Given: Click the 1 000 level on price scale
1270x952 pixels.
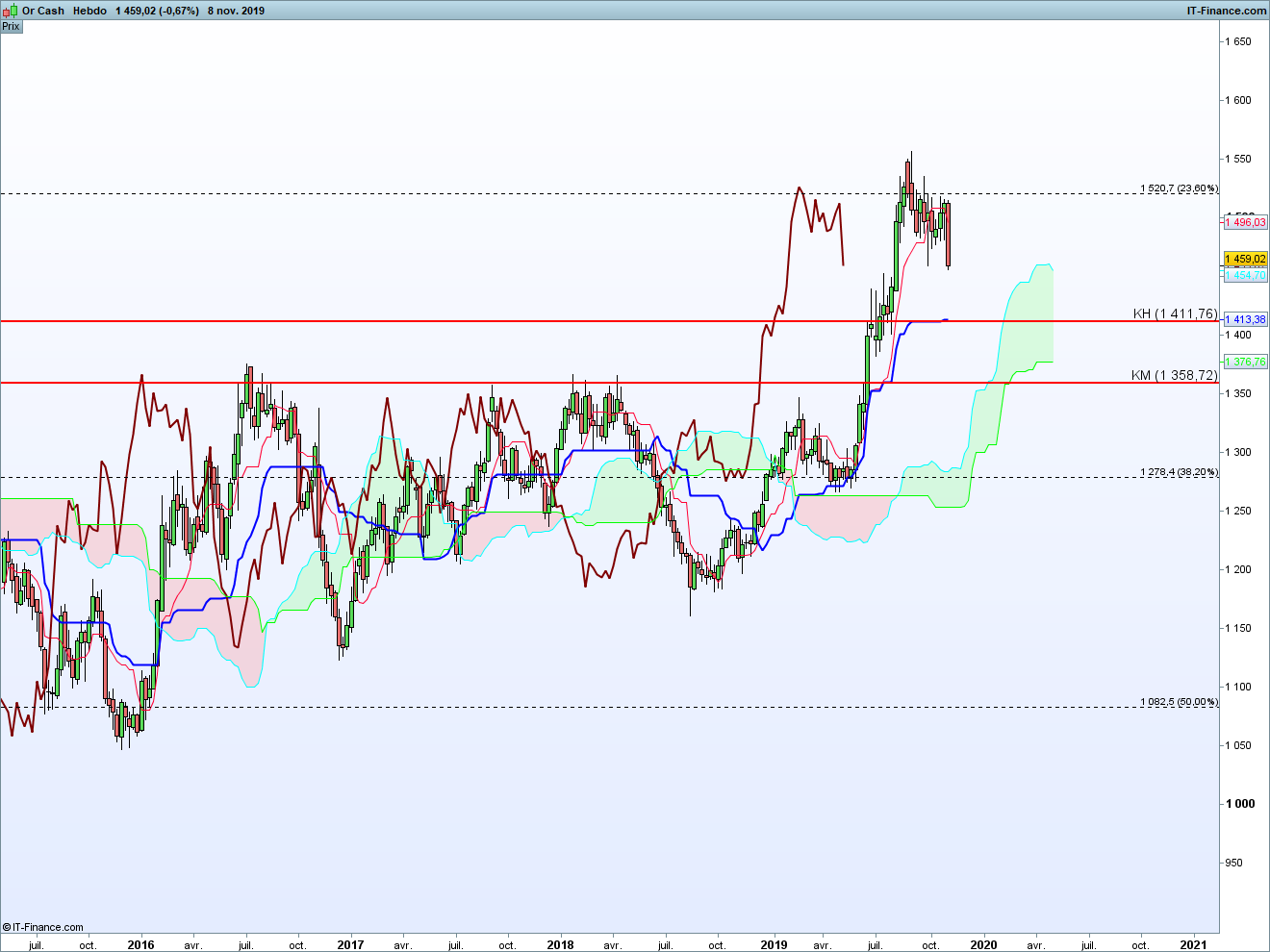Looking at the screenshot, I should [1238, 804].
